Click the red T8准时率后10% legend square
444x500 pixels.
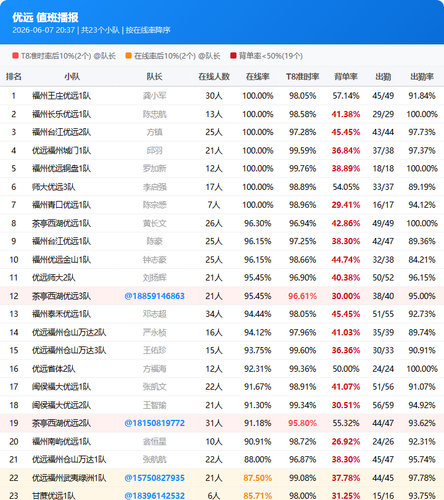15,56
